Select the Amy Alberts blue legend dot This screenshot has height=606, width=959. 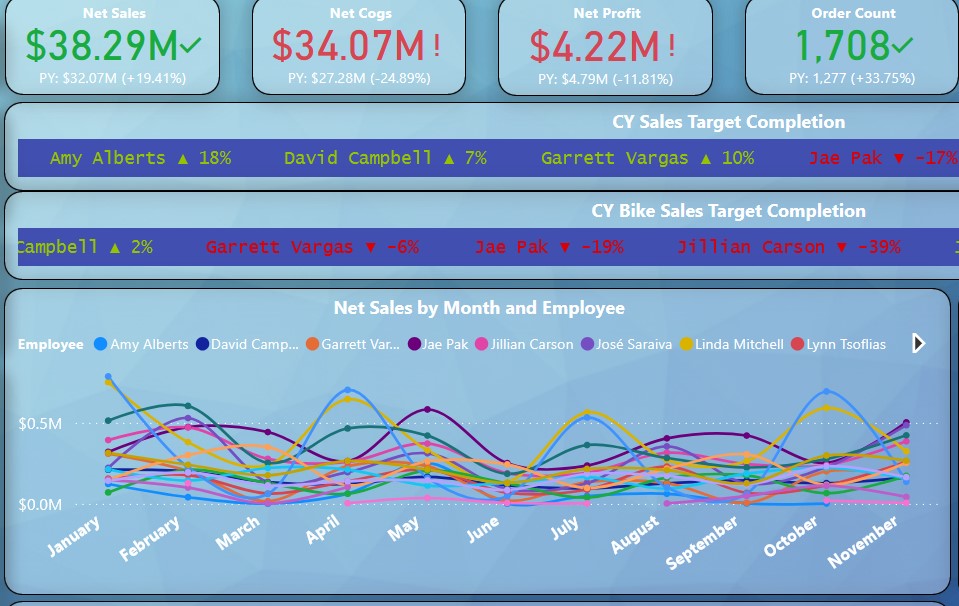pos(99,344)
